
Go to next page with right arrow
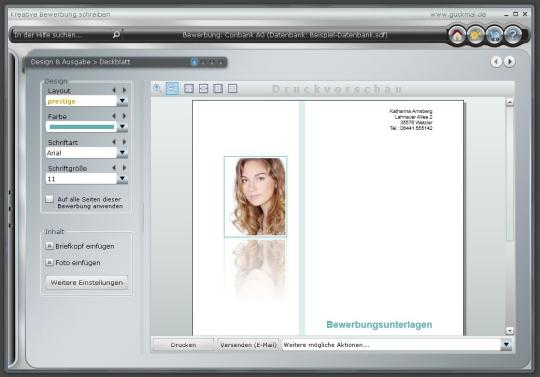(510, 62)
